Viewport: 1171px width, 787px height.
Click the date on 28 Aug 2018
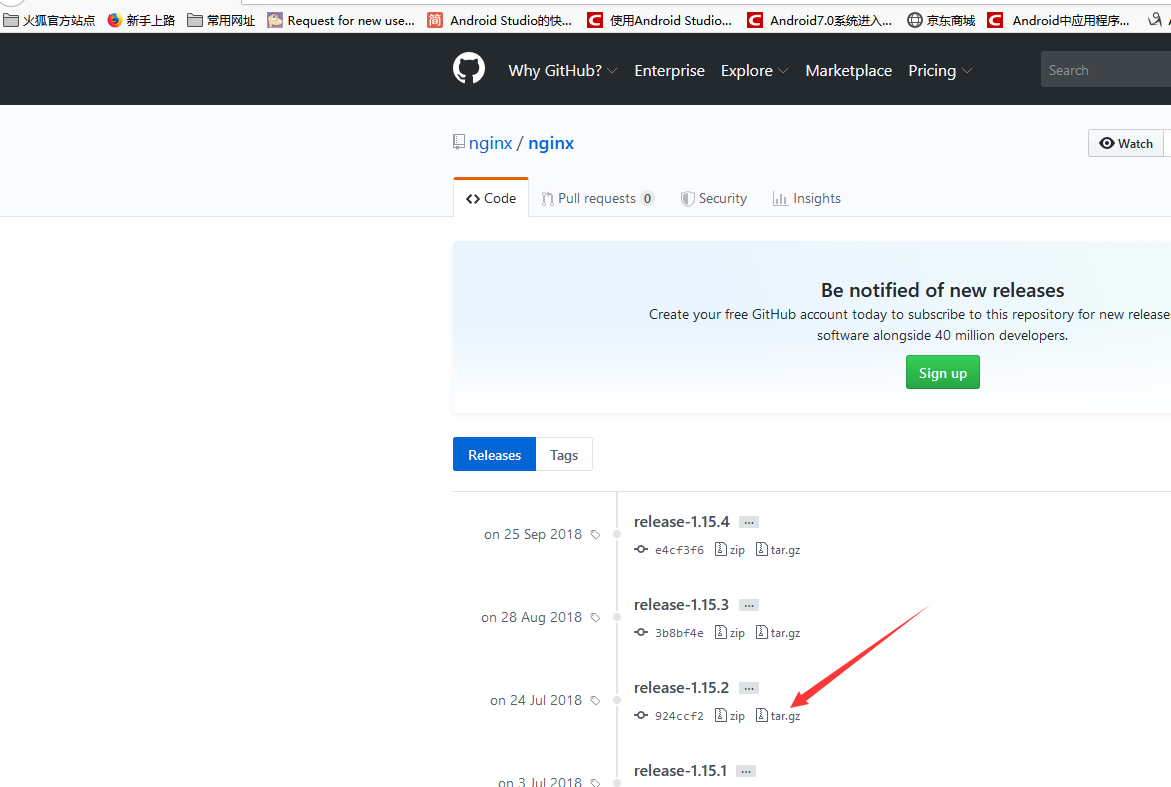tap(531, 617)
